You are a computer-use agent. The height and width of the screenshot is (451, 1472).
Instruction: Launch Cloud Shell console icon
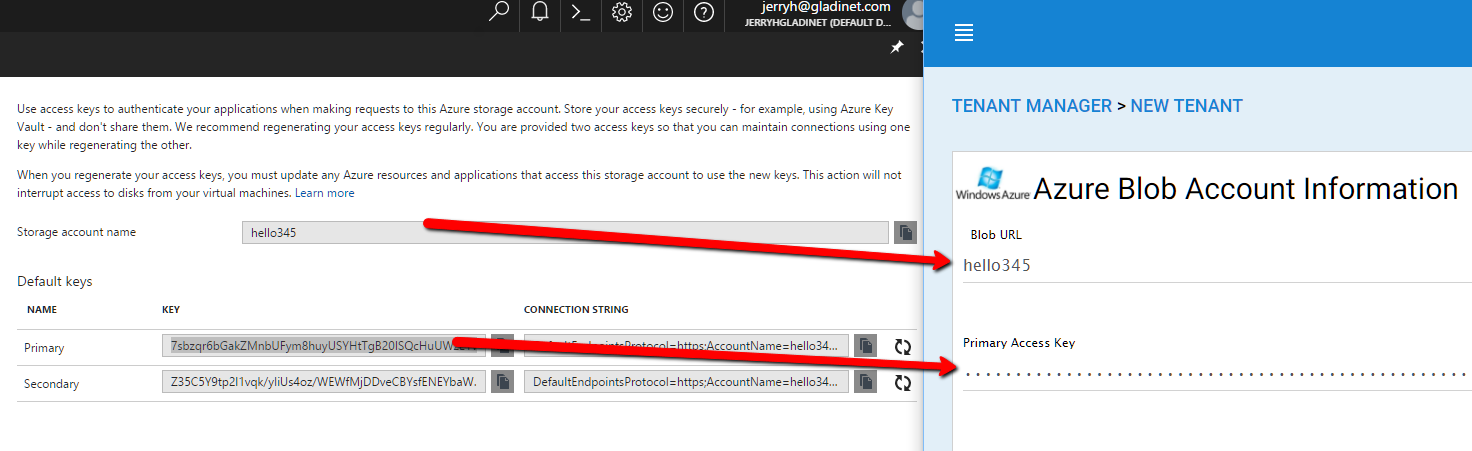click(x=581, y=12)
